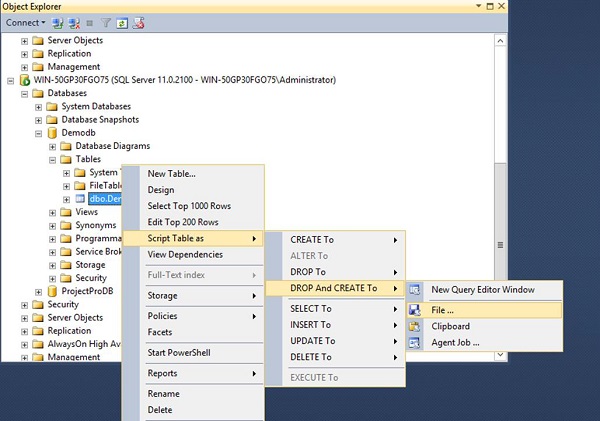Click the Demodb database cylinder icon
The image size is (600, 421).
coord(53,132)
